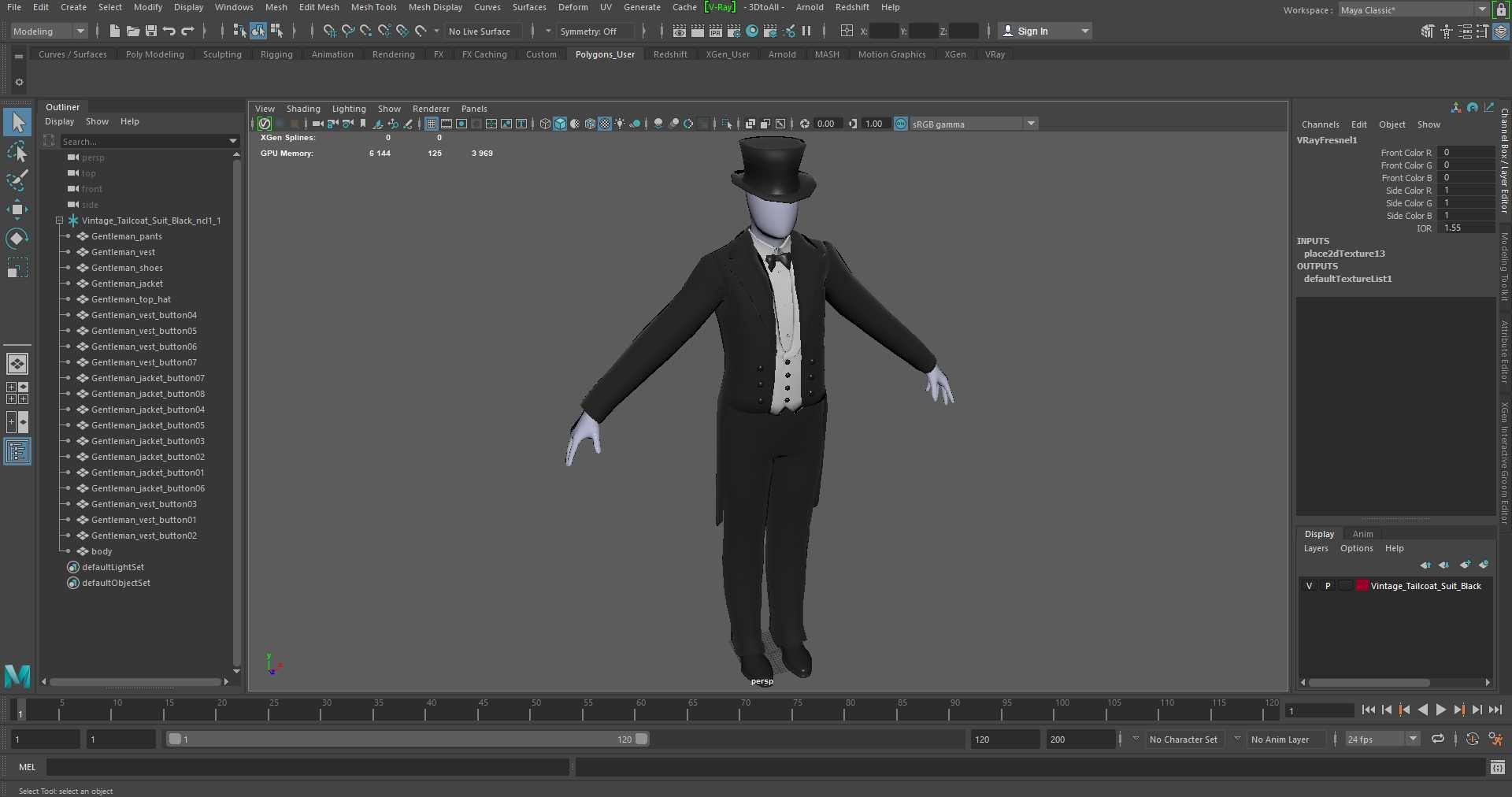Select Gentleman_top_hat in Outliner
This screenshot has height=797, width=1512.
131,299
